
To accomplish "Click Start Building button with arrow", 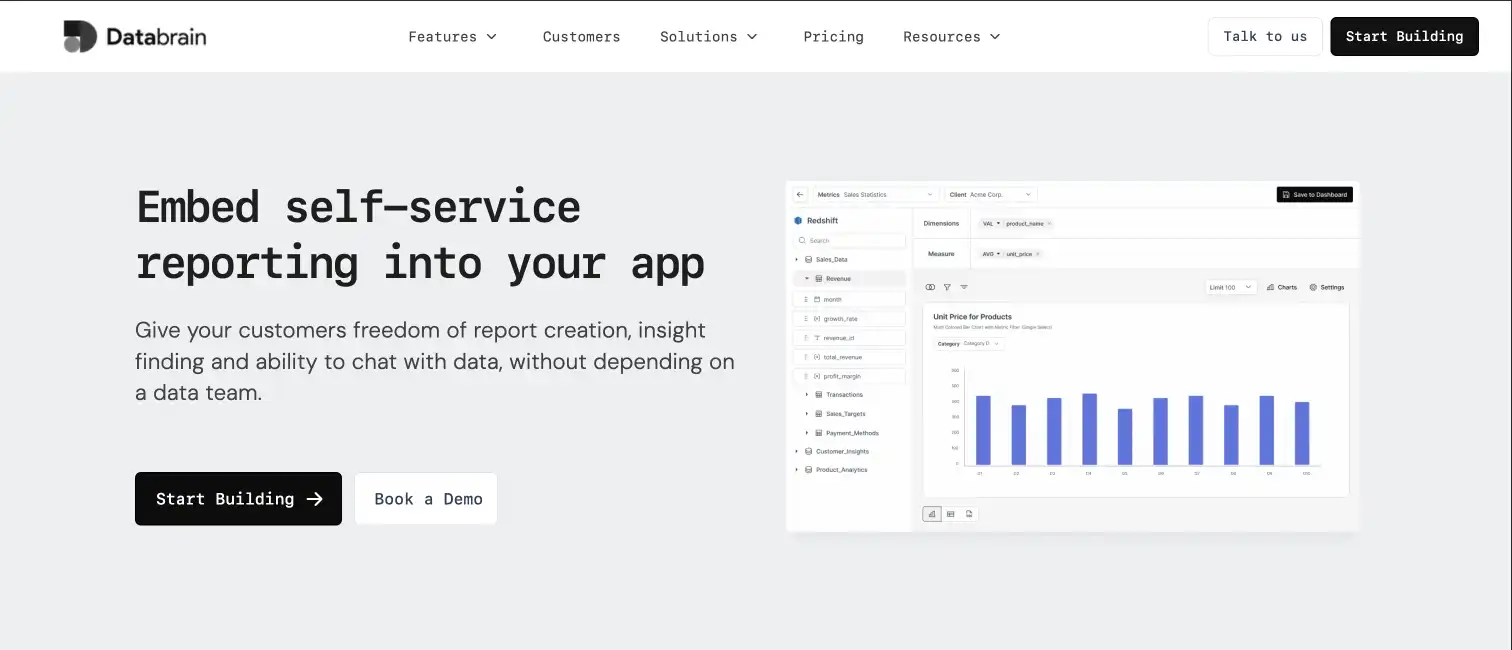I will 238,499.
